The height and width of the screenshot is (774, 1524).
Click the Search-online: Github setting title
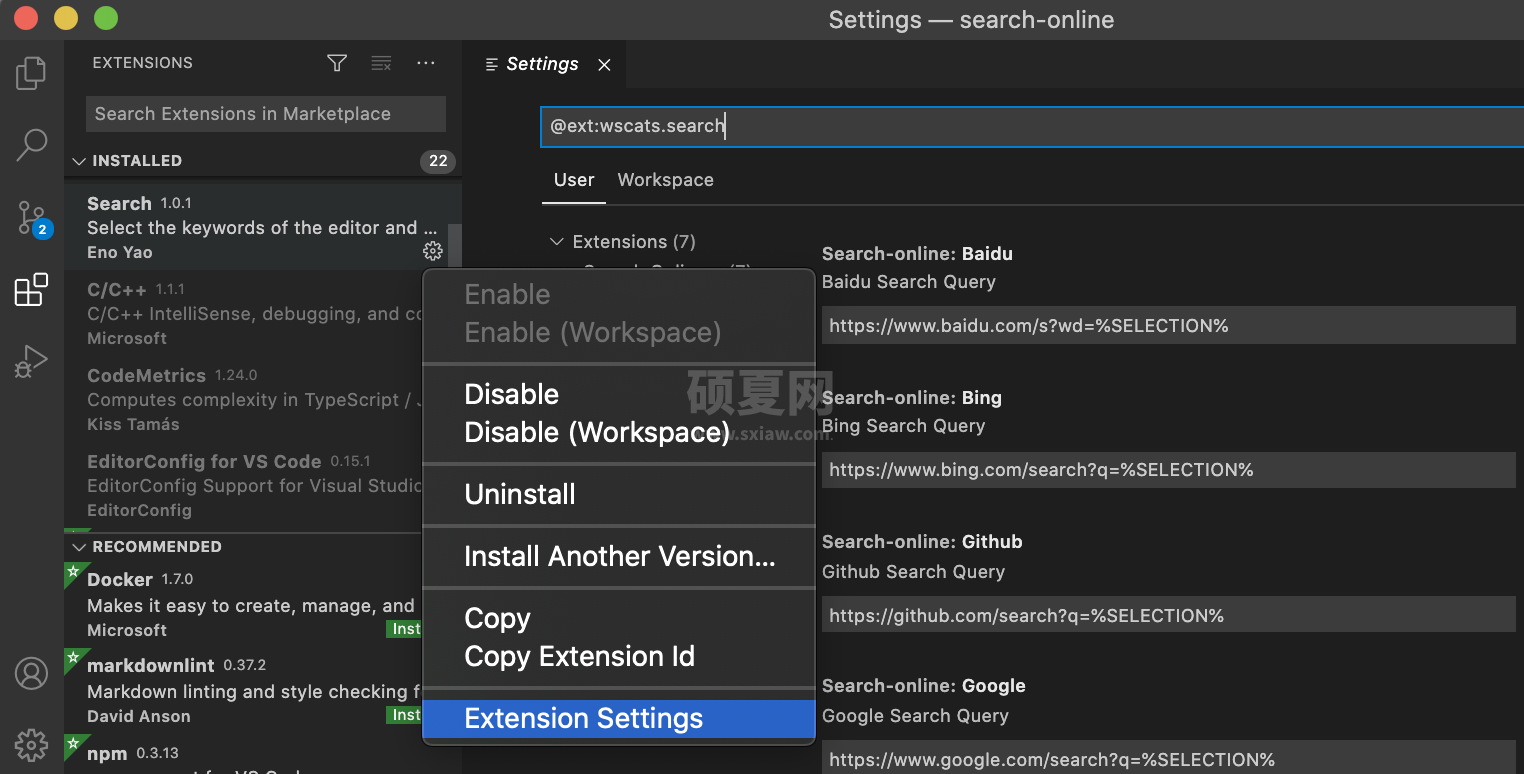point(922,542)
